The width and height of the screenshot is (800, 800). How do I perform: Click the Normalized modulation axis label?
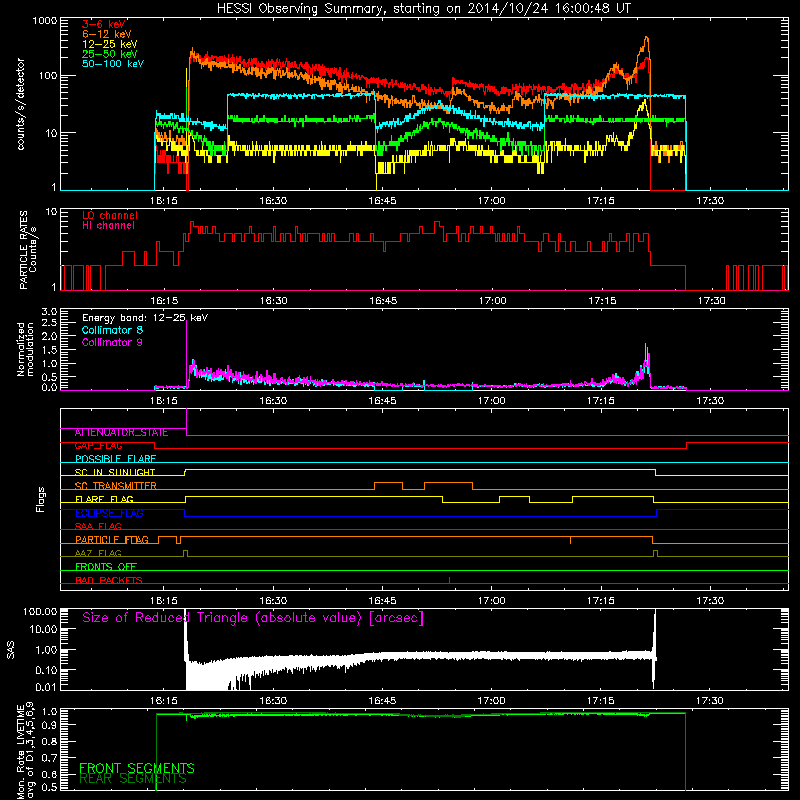(x=25, y=349)
